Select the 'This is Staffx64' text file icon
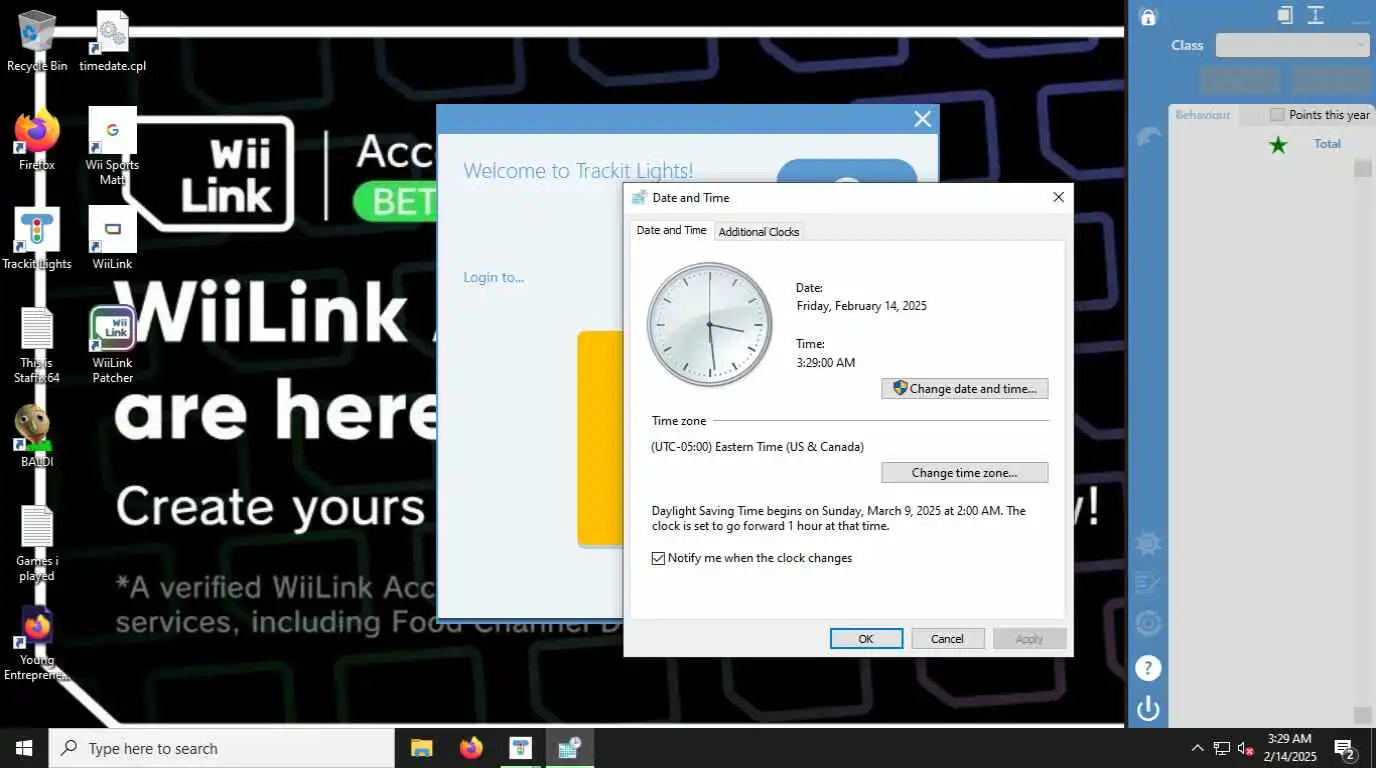 (x=37, y=345)
